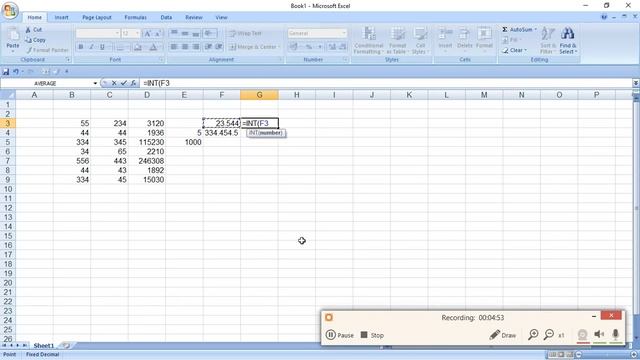Toggle align text left
The width and height of the screenshot is (640, 360).
click(174, 47)
